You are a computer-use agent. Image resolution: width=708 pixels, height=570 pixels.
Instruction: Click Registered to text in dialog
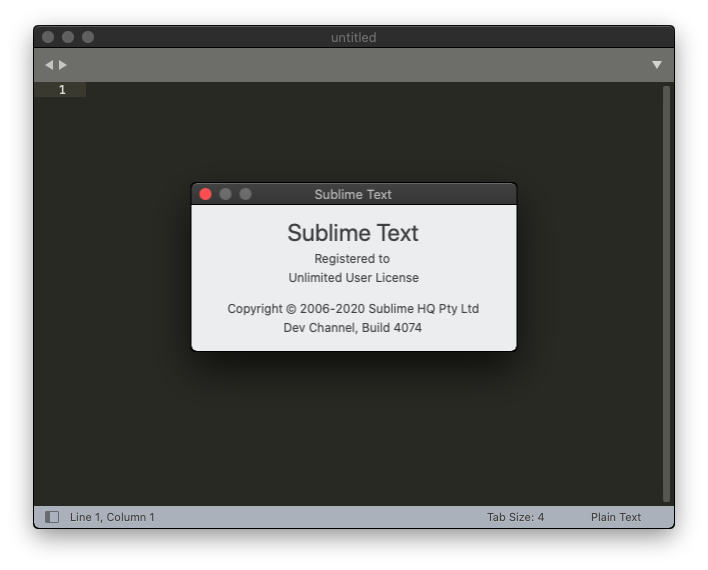(352, 258)
